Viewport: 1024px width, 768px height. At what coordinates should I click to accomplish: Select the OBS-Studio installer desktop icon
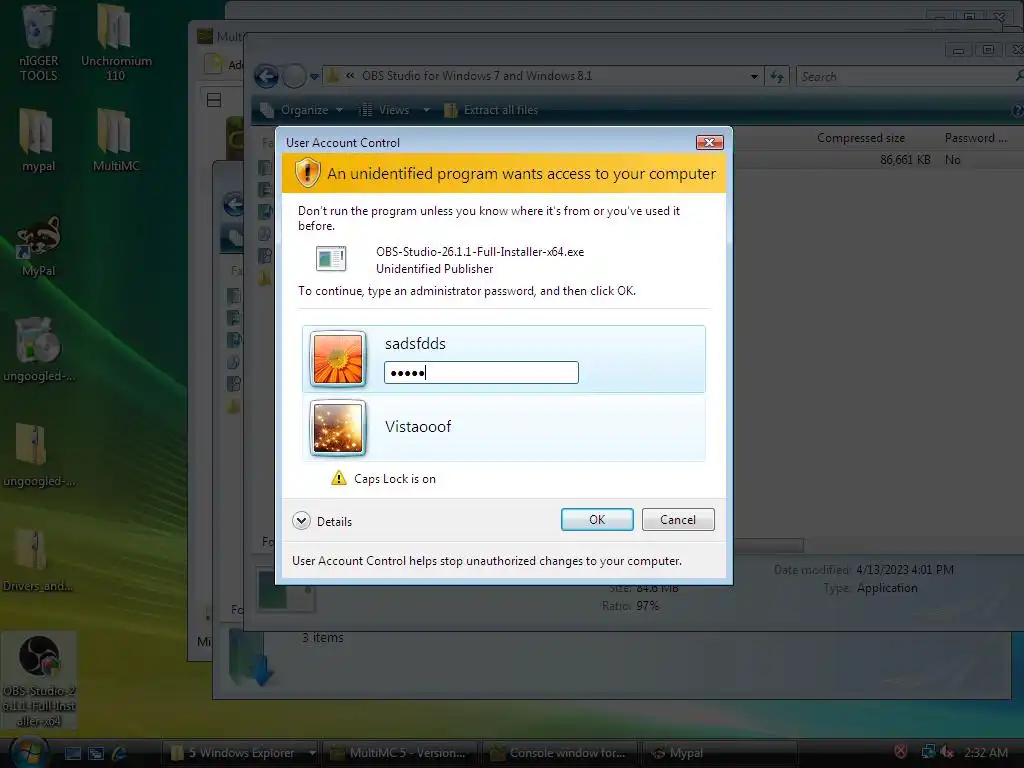39,680
